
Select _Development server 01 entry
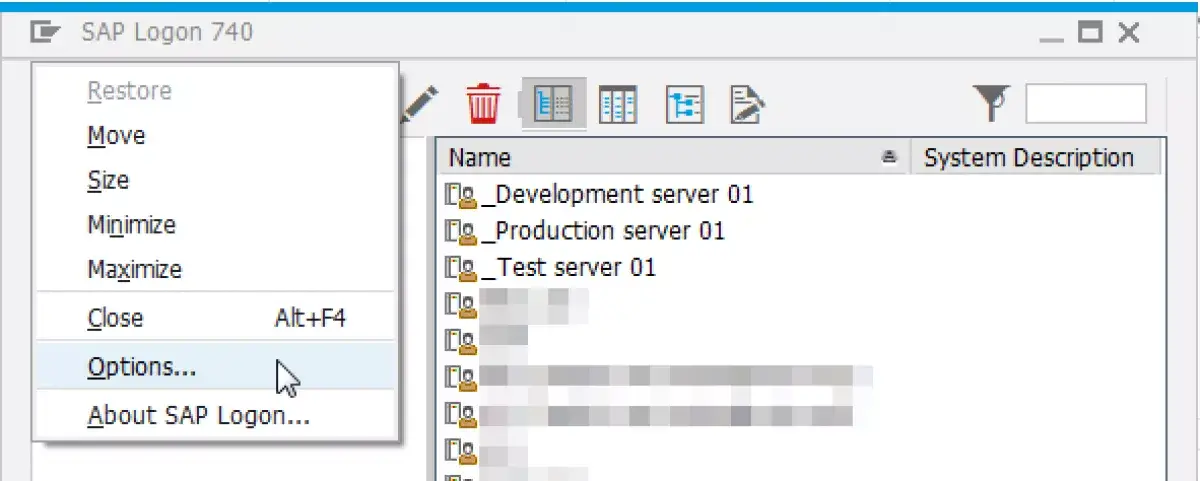coord(617,194)
